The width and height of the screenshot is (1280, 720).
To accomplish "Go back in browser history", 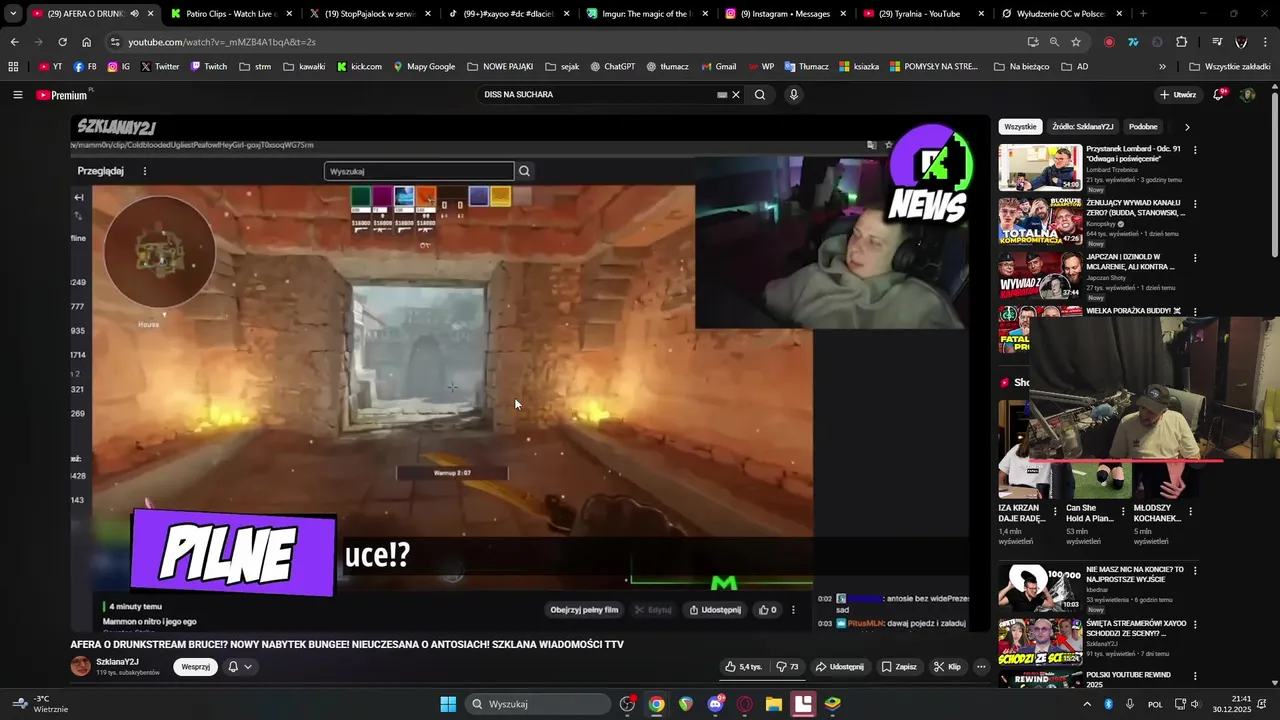I will tap(14, 42).
